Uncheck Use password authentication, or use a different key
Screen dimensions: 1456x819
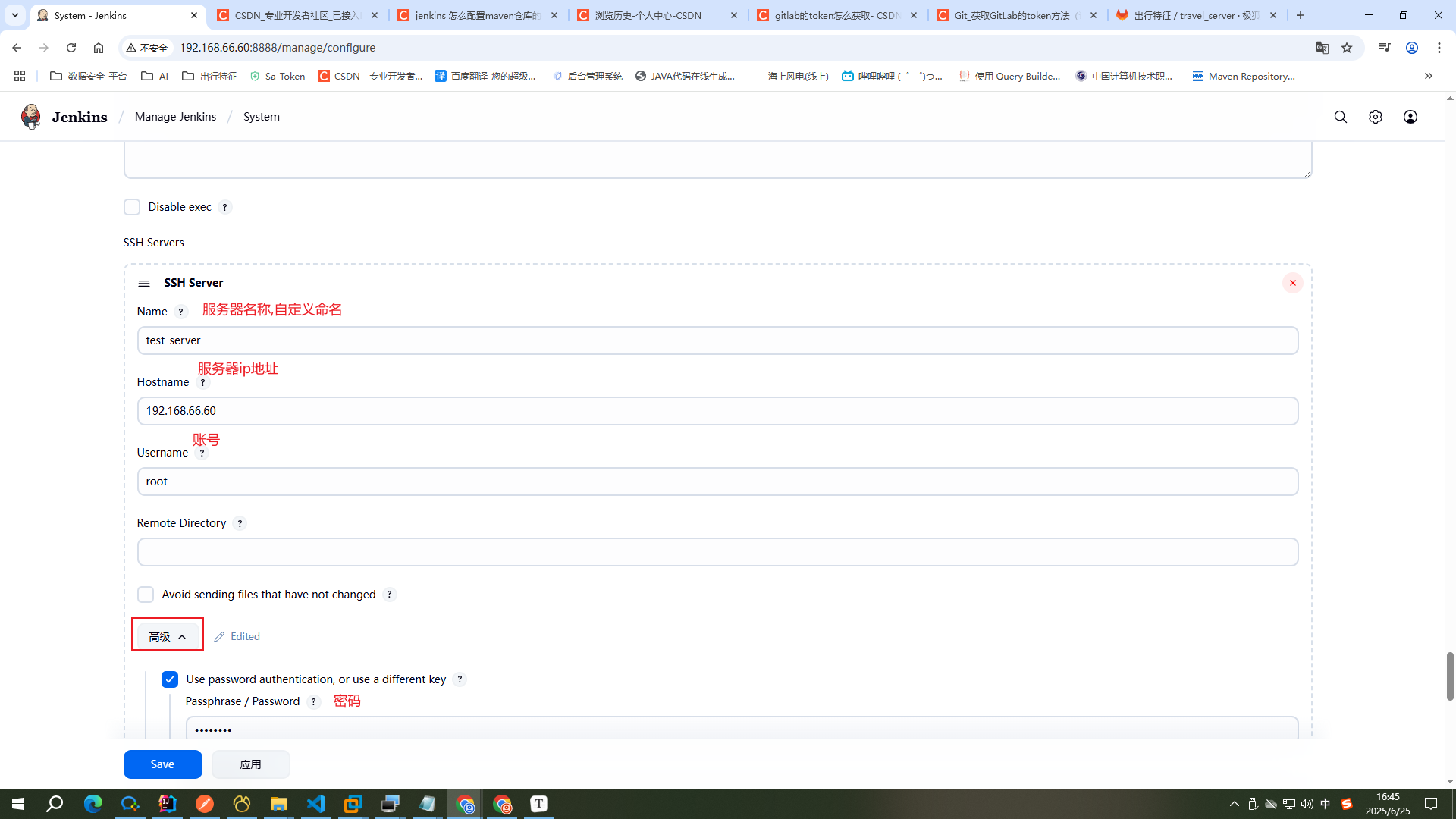click(170, 679)
